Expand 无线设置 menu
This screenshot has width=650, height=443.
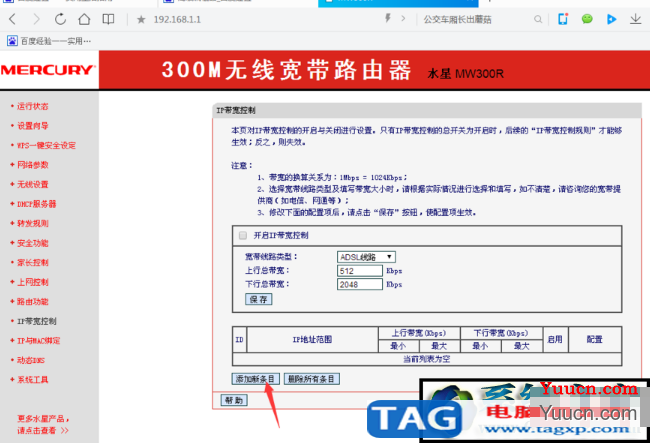pos(32,184)
